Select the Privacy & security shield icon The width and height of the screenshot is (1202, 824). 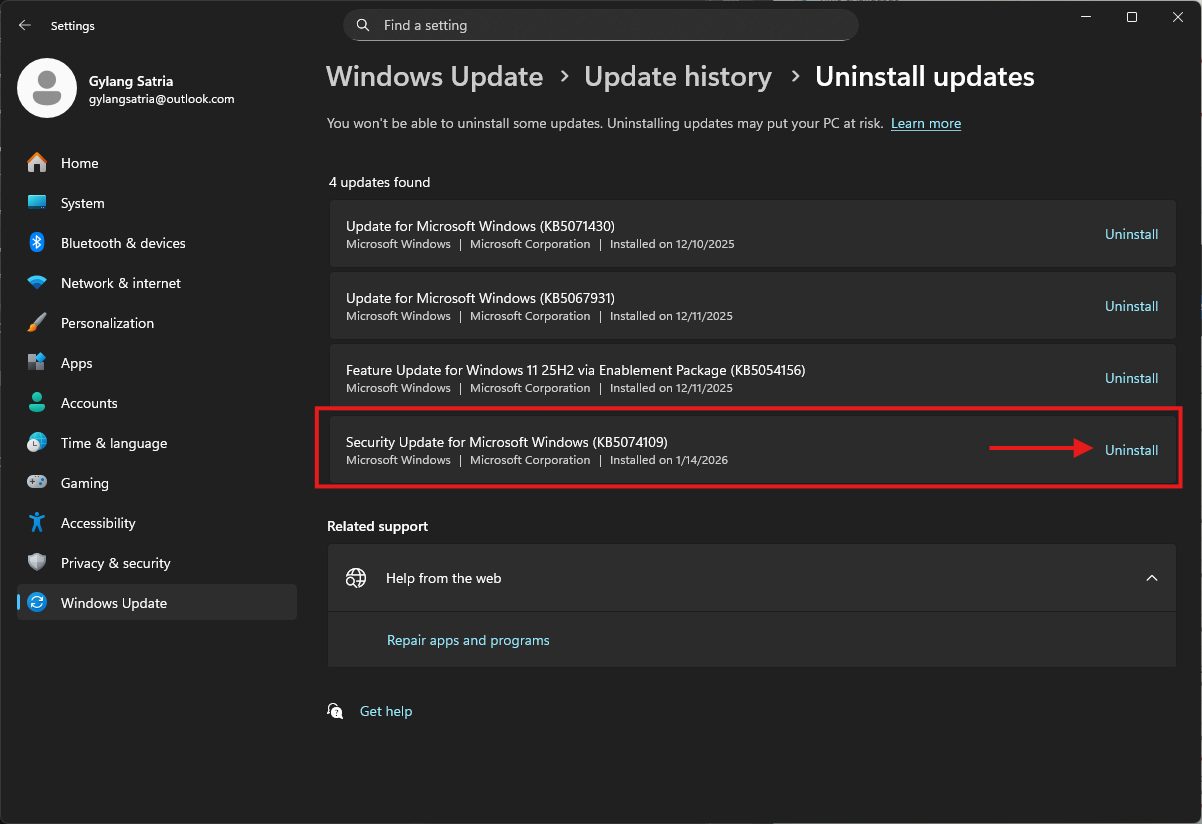click(x=37, y=563)
